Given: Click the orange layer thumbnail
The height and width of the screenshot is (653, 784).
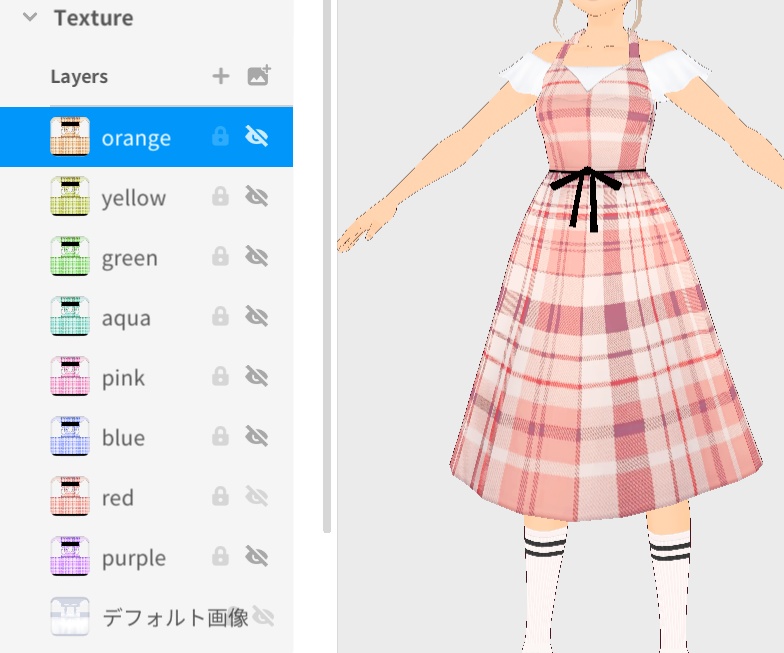Looking at the screenshot, I should tap(70, 136).
